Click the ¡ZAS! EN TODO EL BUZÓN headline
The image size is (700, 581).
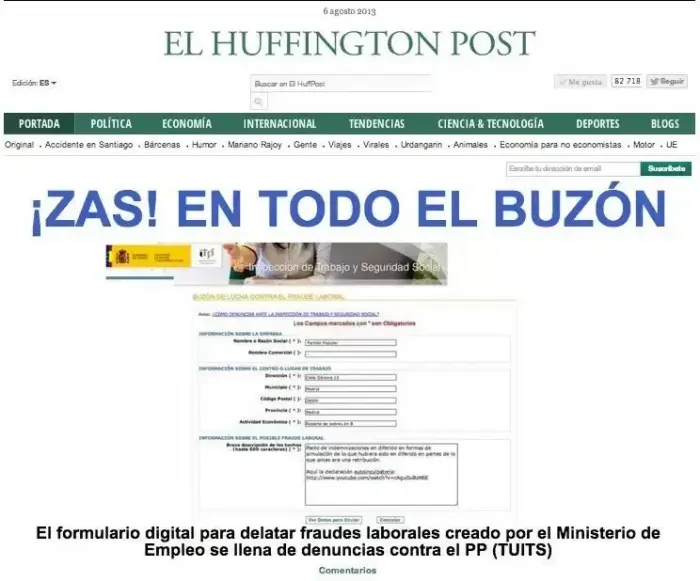click(x=350, y=209)
